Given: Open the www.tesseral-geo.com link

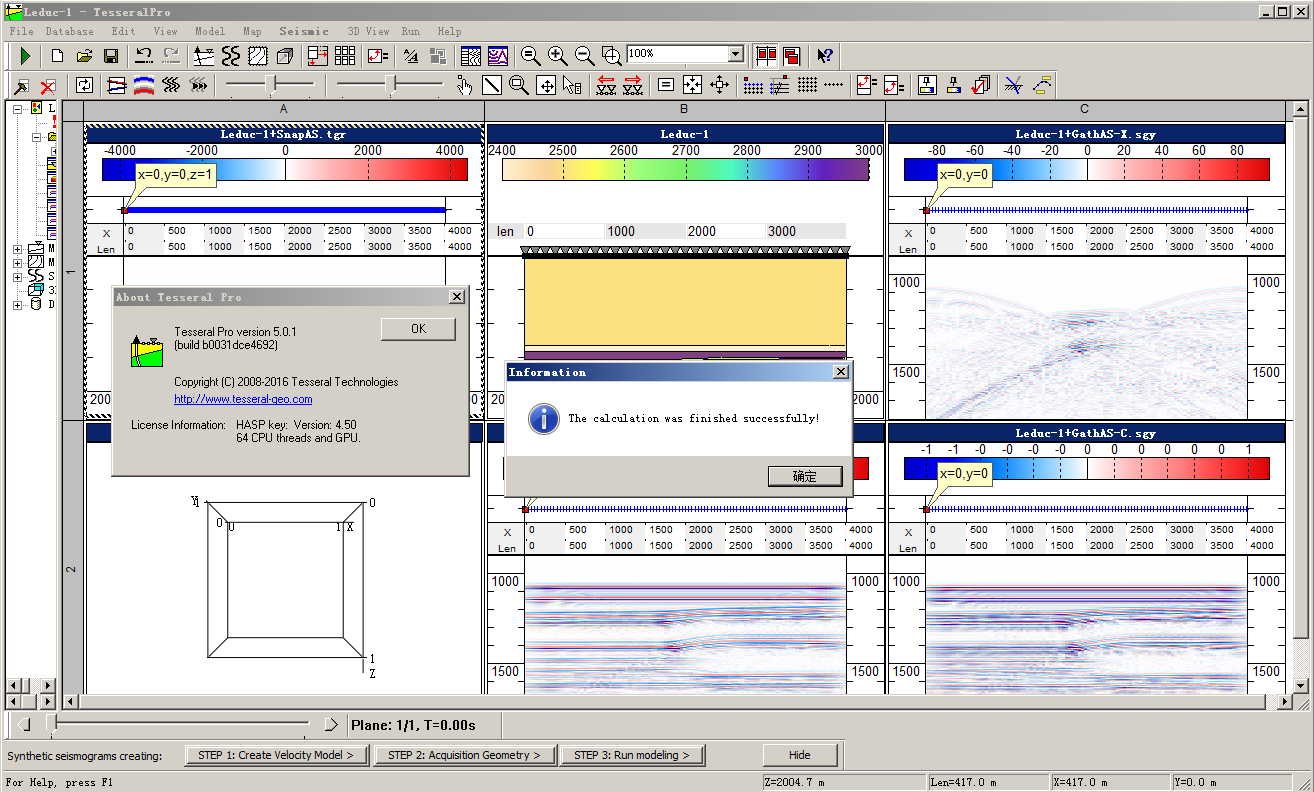Looking at the screenshot, I should coord(243,399).
